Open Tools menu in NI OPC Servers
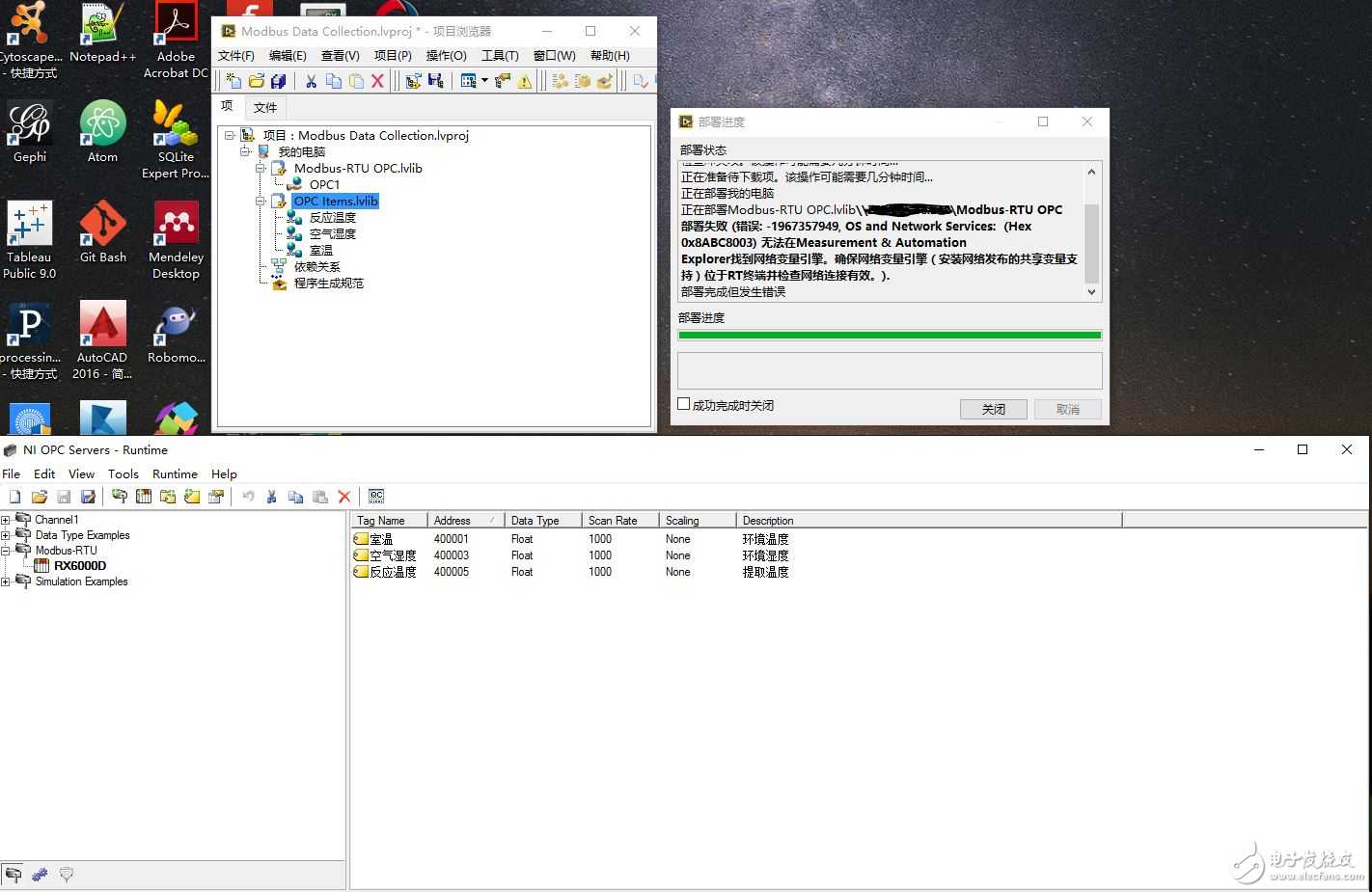 pos(123,474)
